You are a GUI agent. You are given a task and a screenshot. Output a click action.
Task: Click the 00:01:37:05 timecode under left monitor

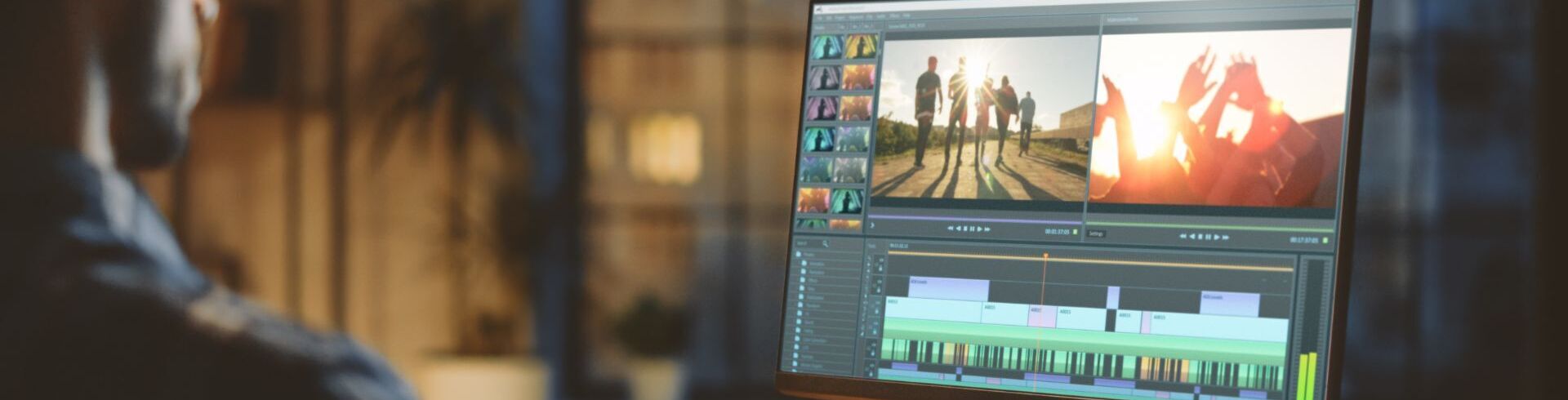click(1057, 232)
